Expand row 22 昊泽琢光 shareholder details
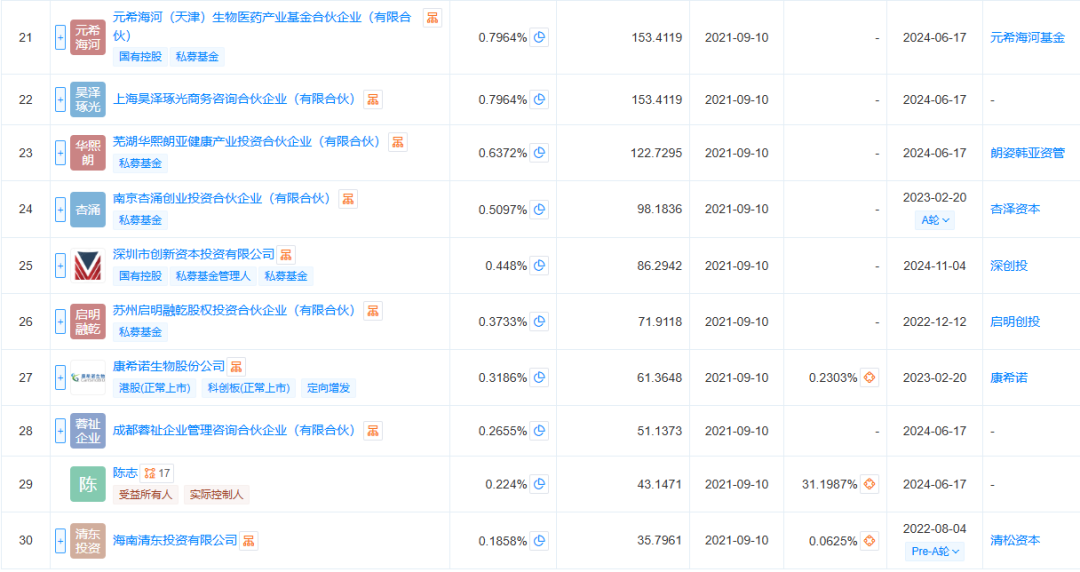 pos(60,99)
